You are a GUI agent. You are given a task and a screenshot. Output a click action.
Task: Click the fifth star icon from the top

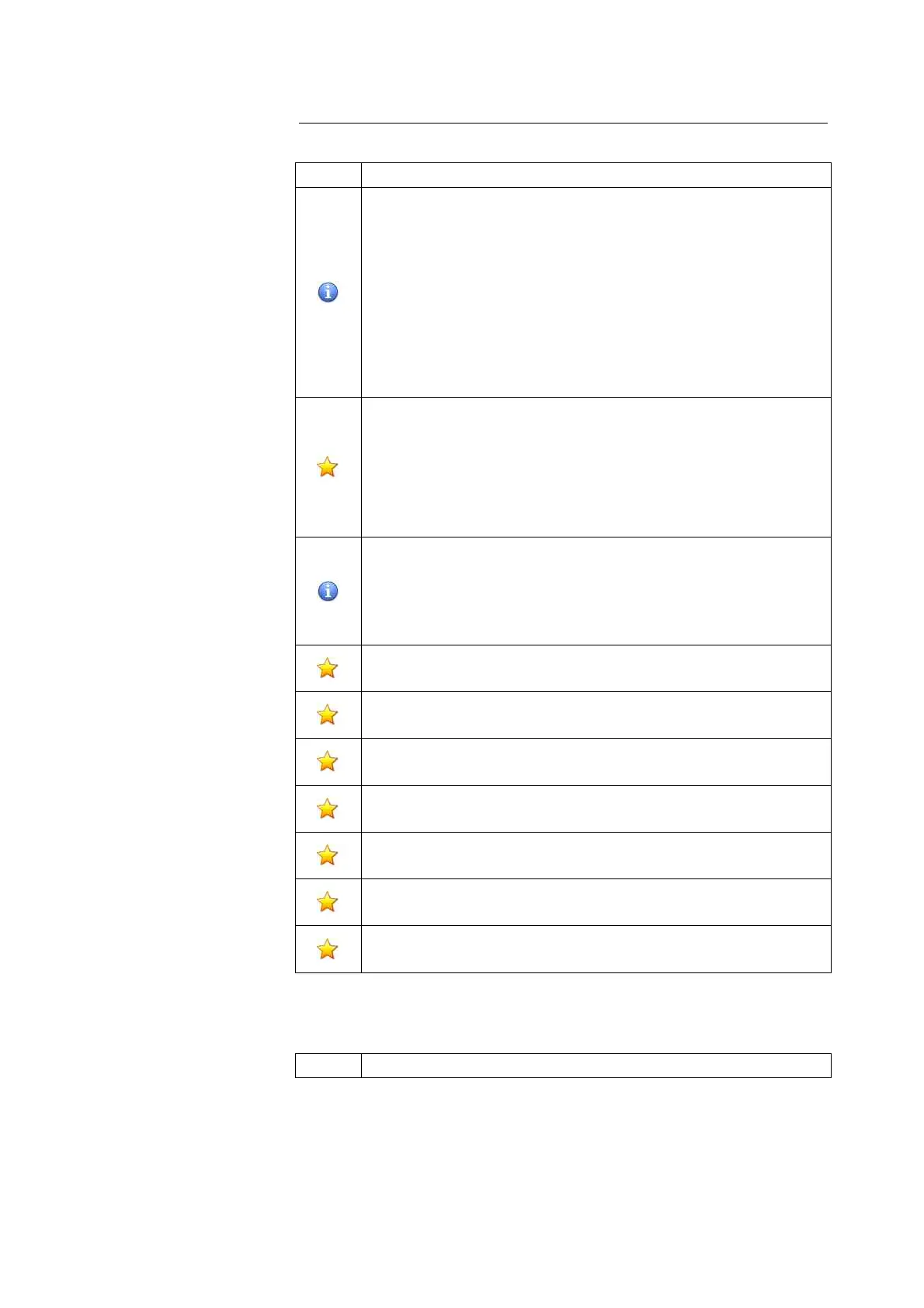click(328, 809)
